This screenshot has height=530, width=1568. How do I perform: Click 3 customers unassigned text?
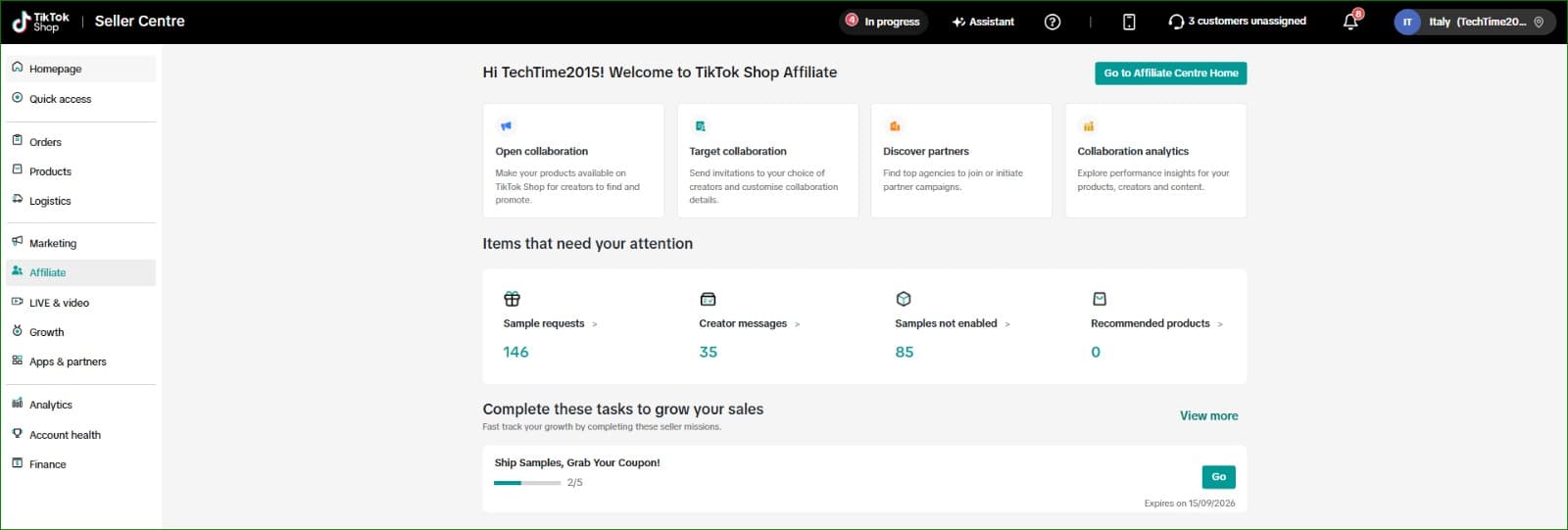point(1247,22)
